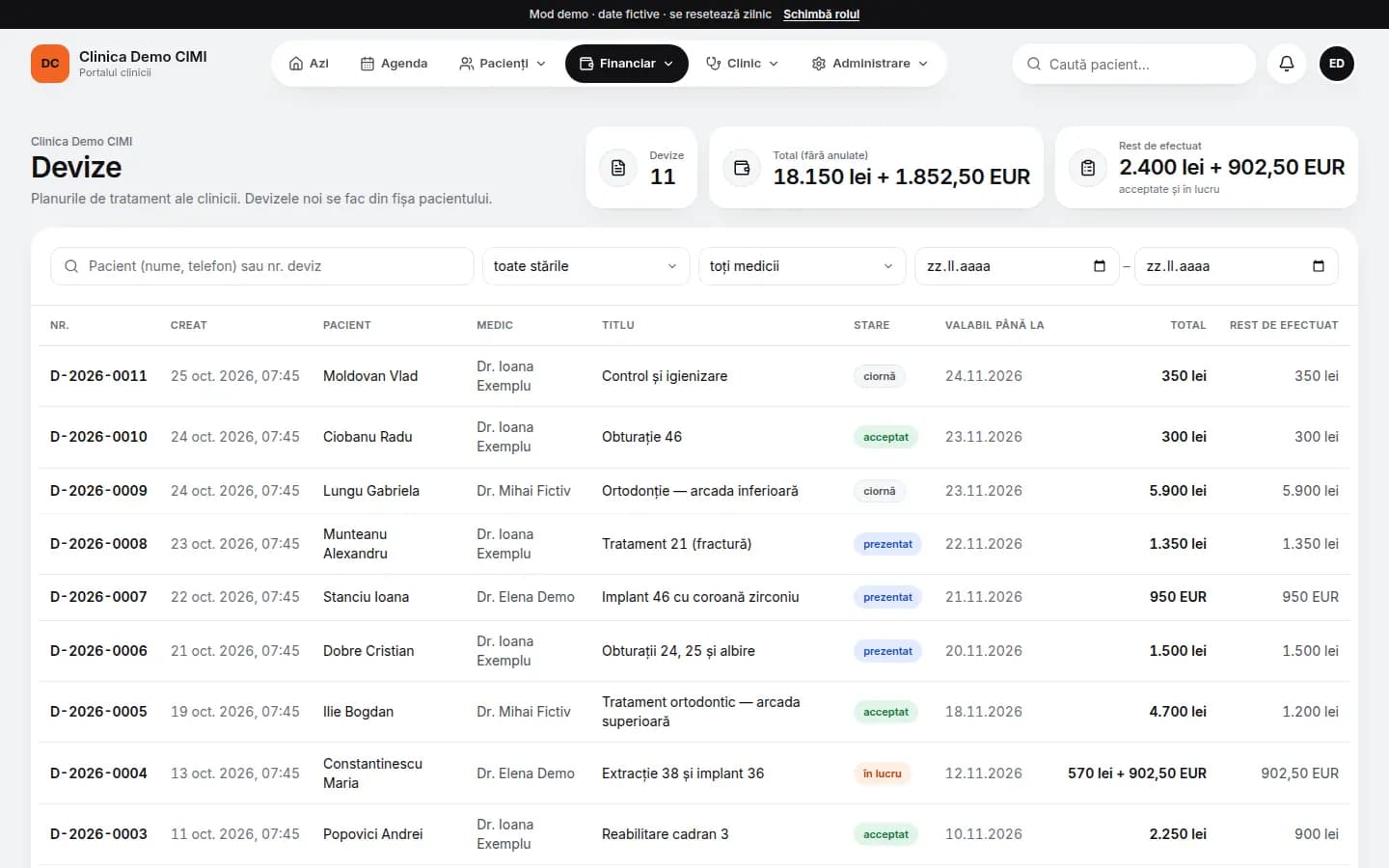The image size is (1389, 868).
Task: Click the Schimbă rolul link
Action: (821, 14)
